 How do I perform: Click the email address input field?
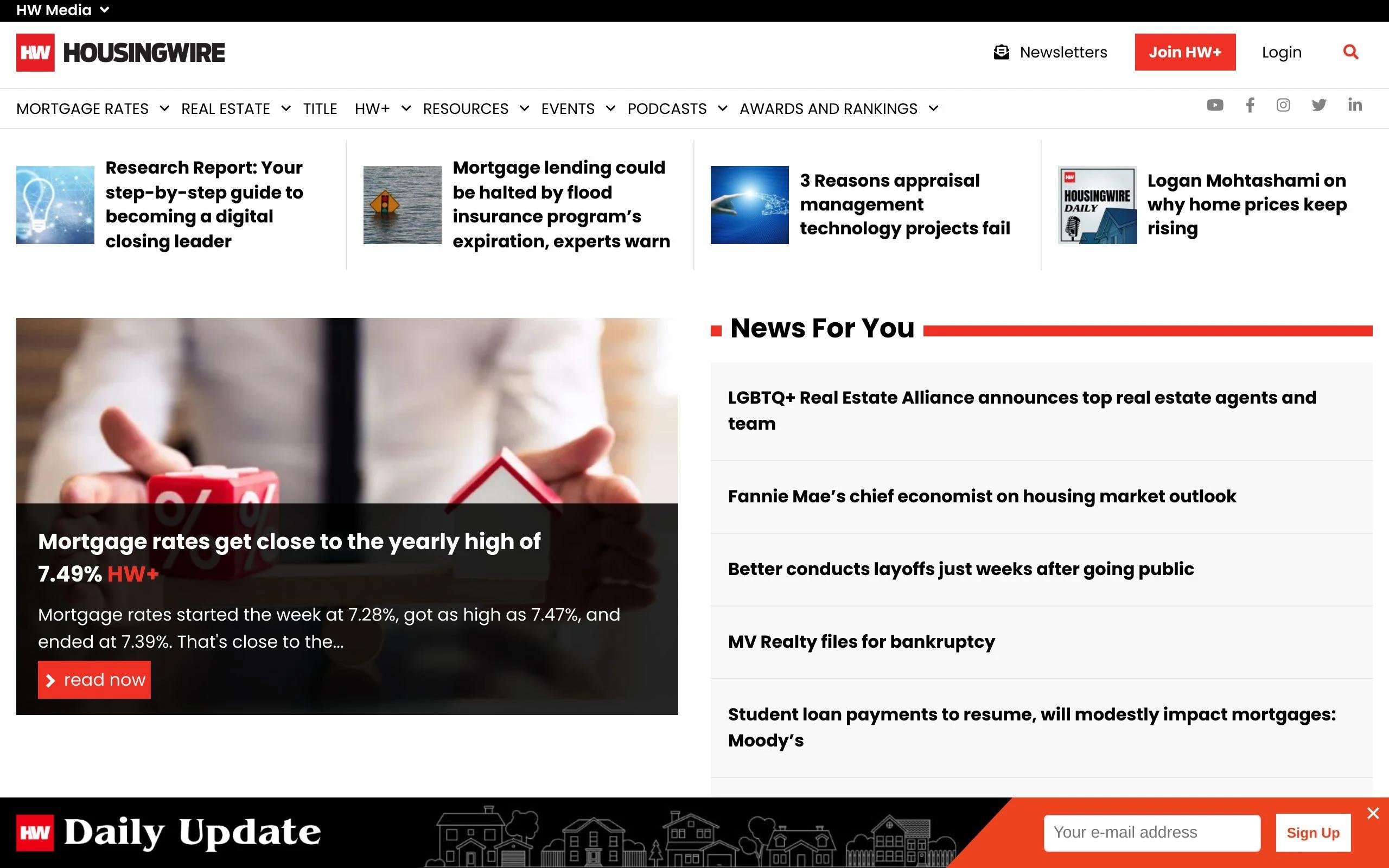1151,832
